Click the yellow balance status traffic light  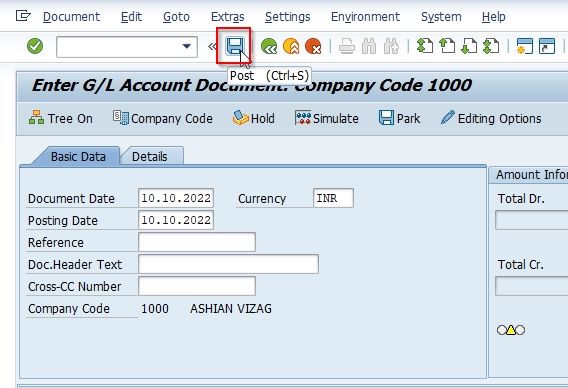pos(511,330)
